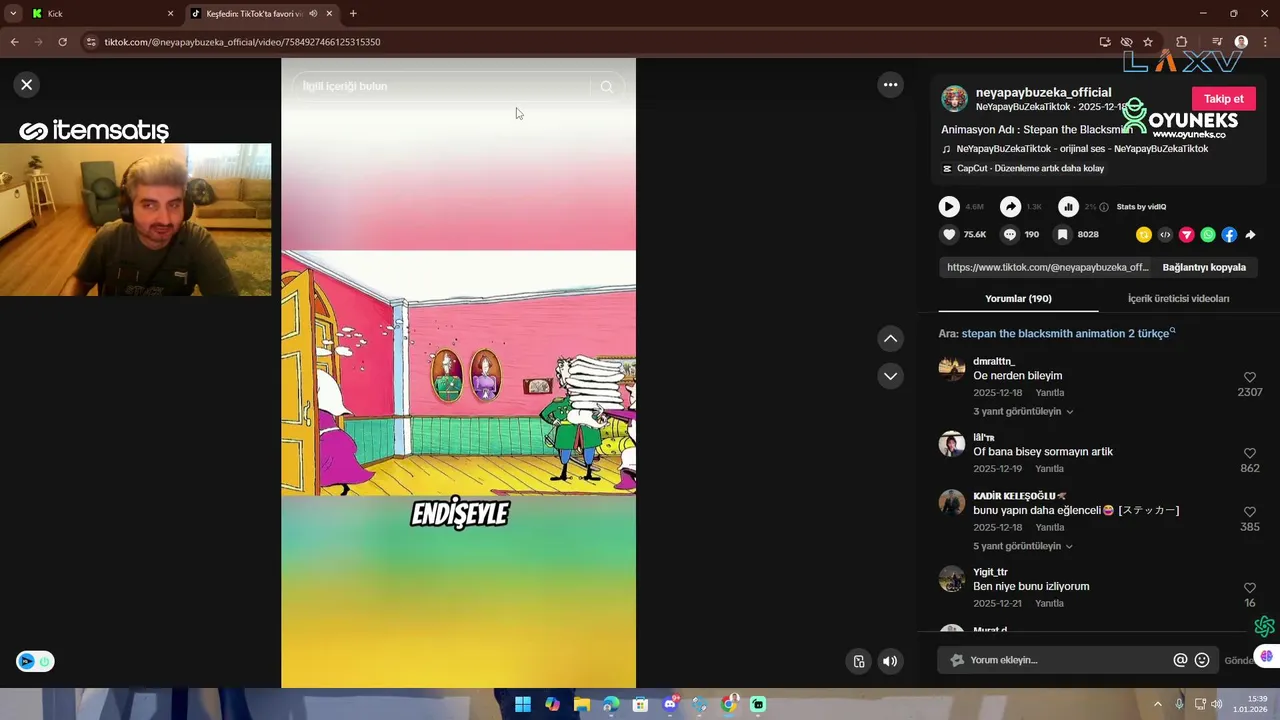Image resolution: width=1280 pixels, height=720 pixels.
Task: Click the yellow repost icon
Action: [1144, 235]
